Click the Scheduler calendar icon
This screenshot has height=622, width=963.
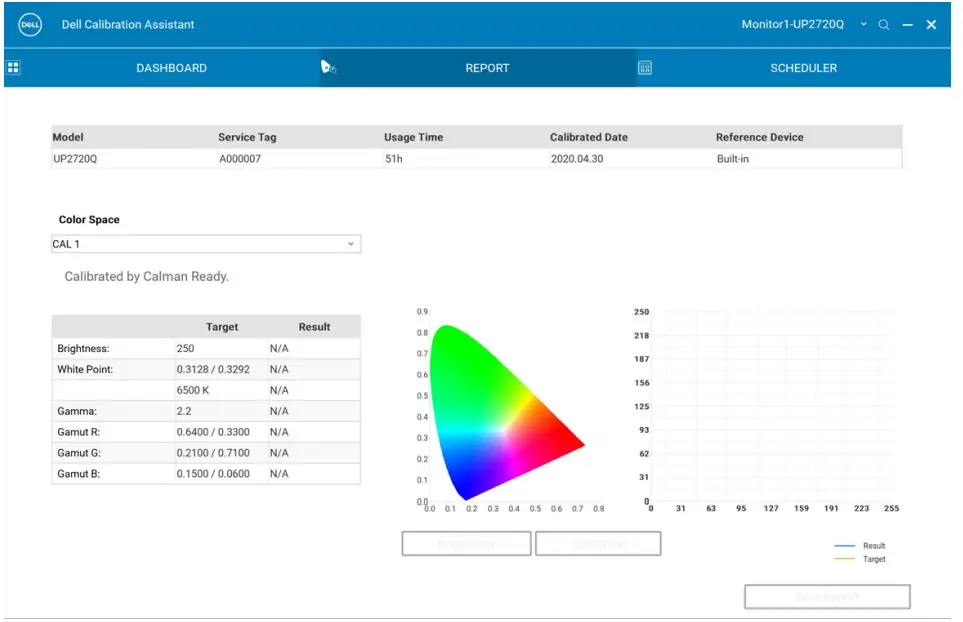pos(645,68)
